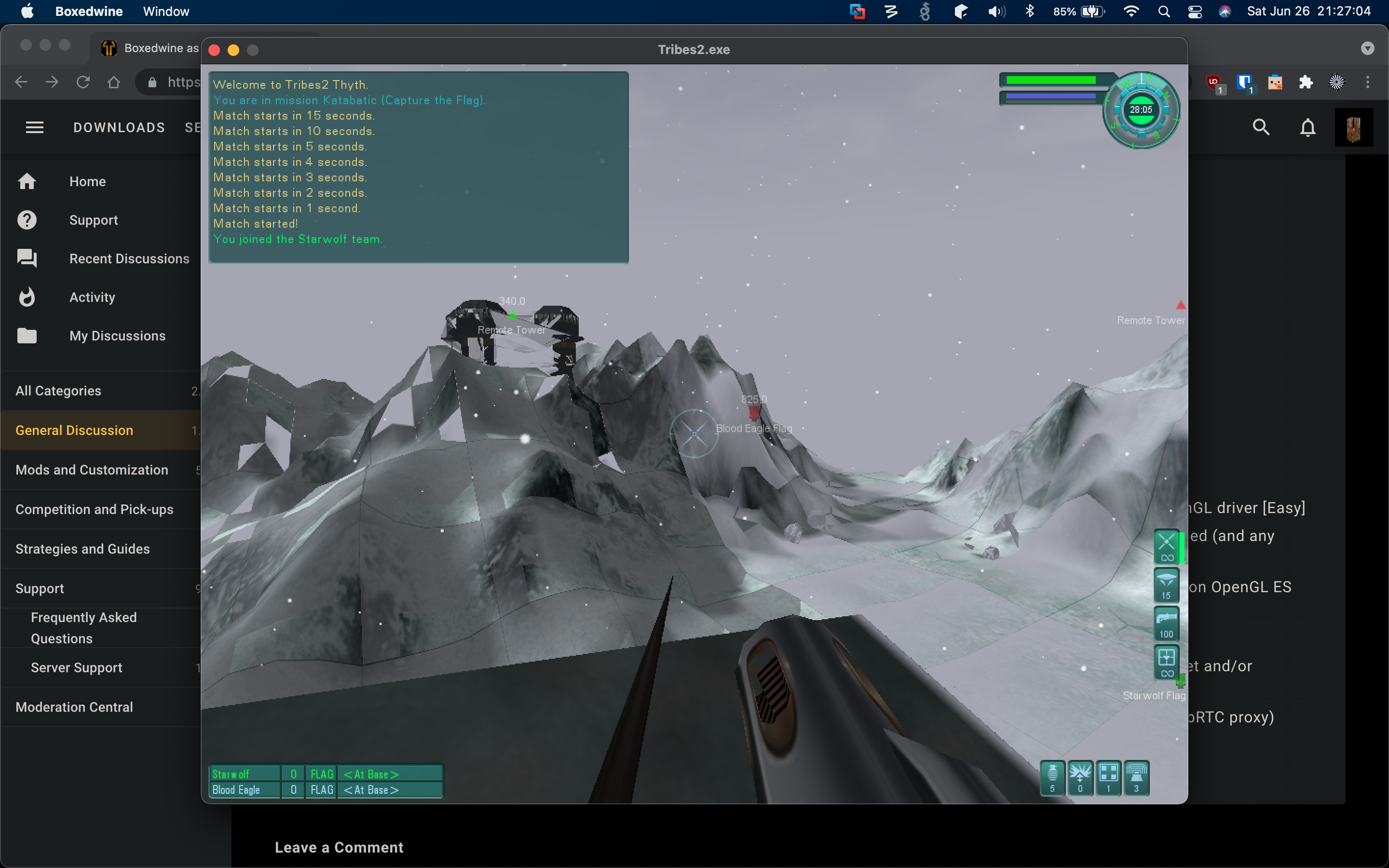The image size is (1389, 868).
Task: Click the browser forward arrow
Action: [x=52, y=82]
